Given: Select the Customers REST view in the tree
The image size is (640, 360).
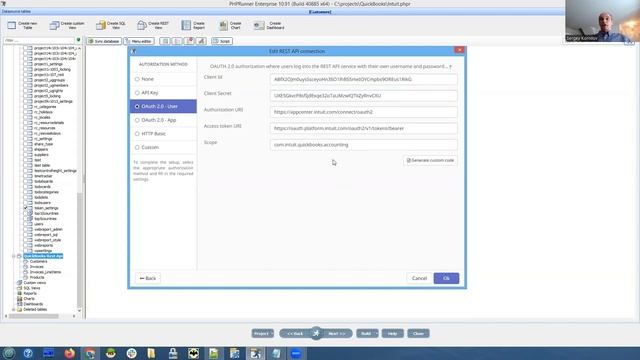Looking at the screenshot, I should point(38,261).
